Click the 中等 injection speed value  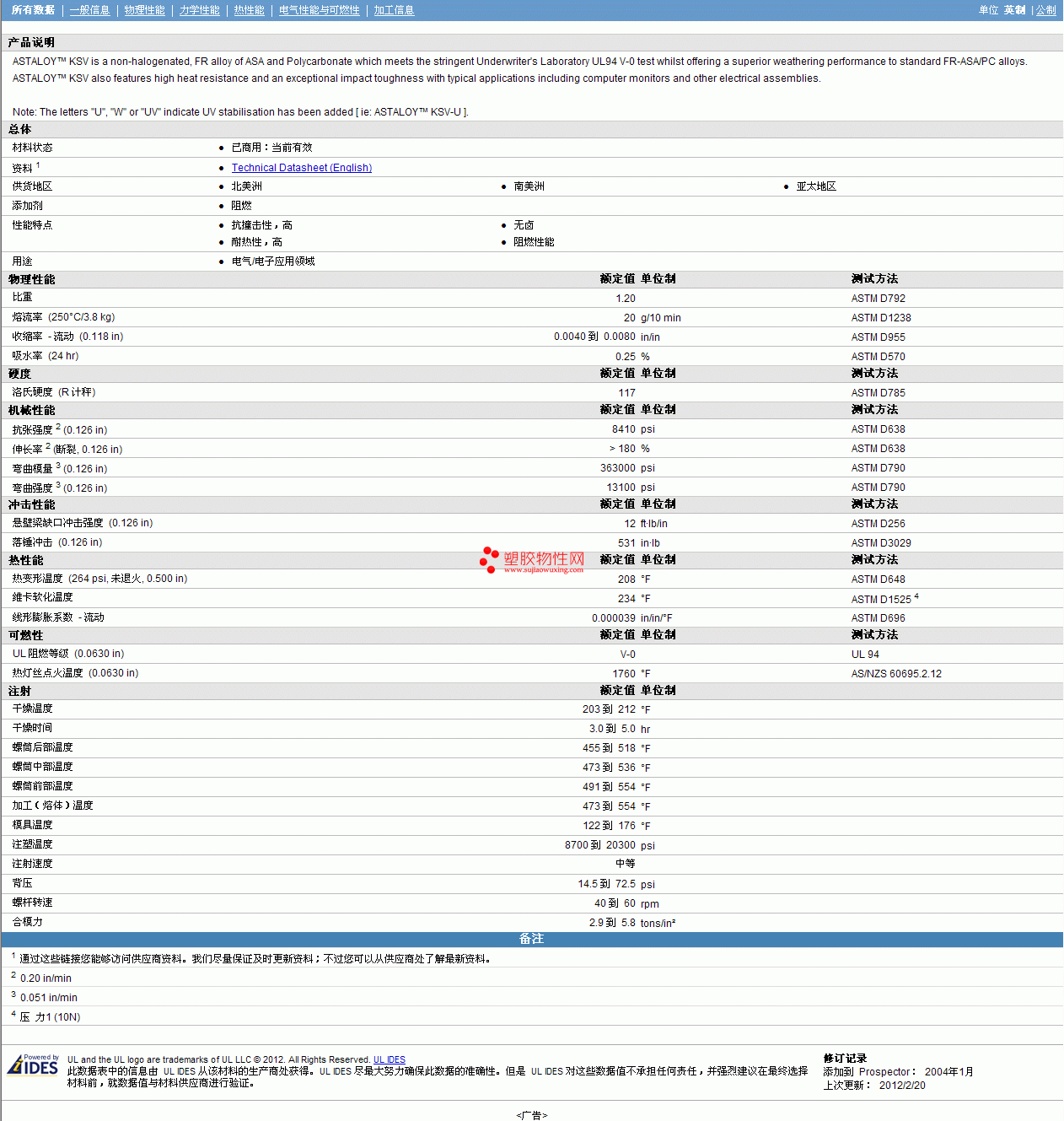[x=626, y=864]
